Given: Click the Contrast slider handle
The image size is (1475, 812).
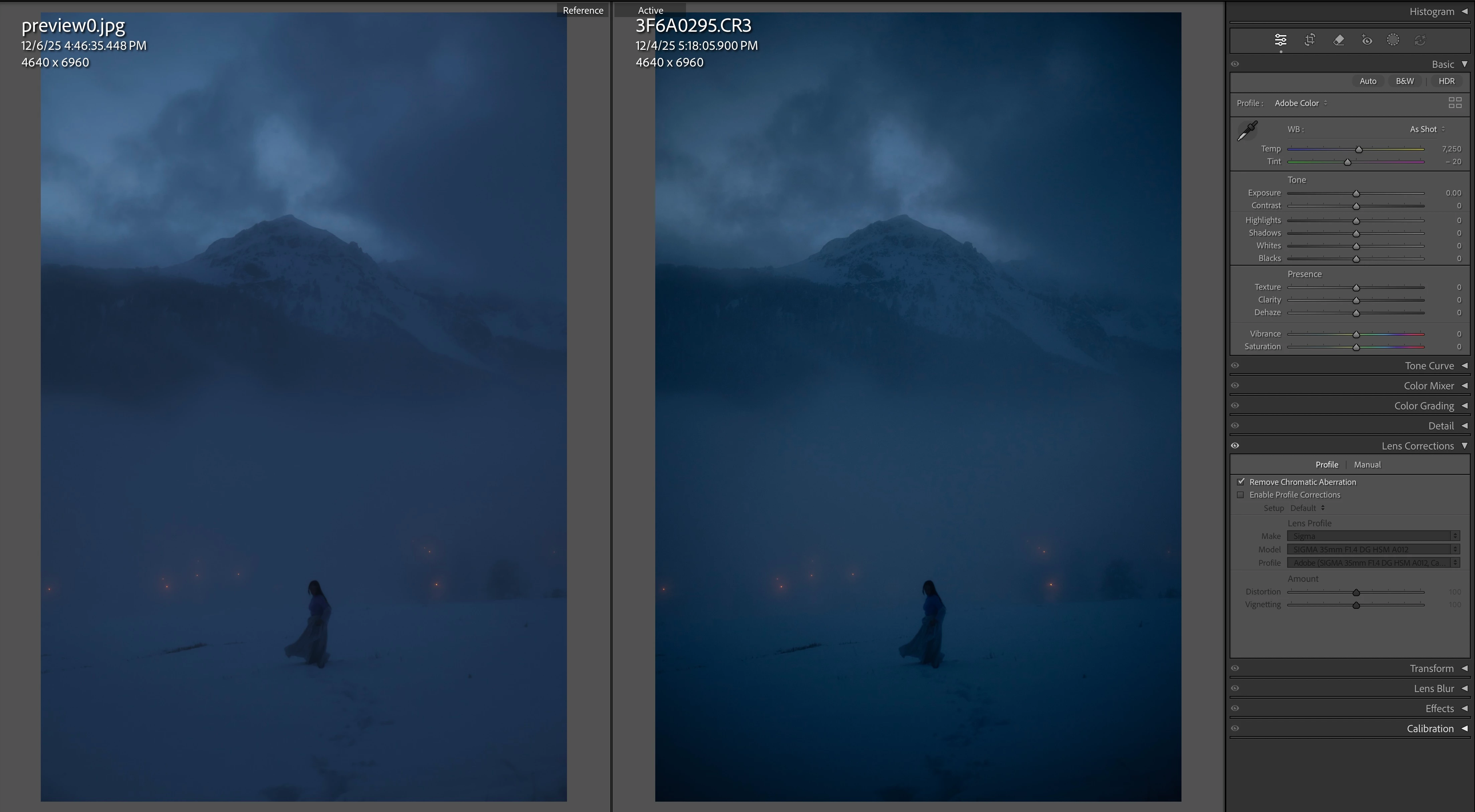Looking at the screenshot, I should (x=1356, y=206).
